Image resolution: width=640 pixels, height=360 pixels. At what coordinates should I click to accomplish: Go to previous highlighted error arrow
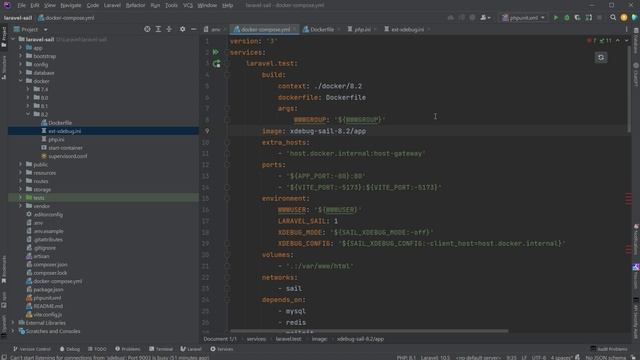[618, 40]
